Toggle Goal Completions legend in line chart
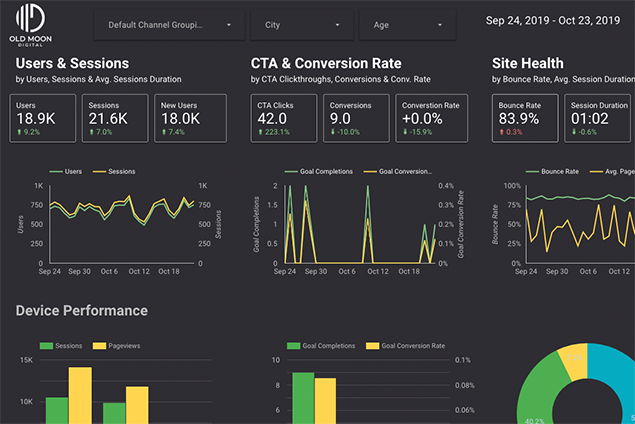 click(319, 172)
